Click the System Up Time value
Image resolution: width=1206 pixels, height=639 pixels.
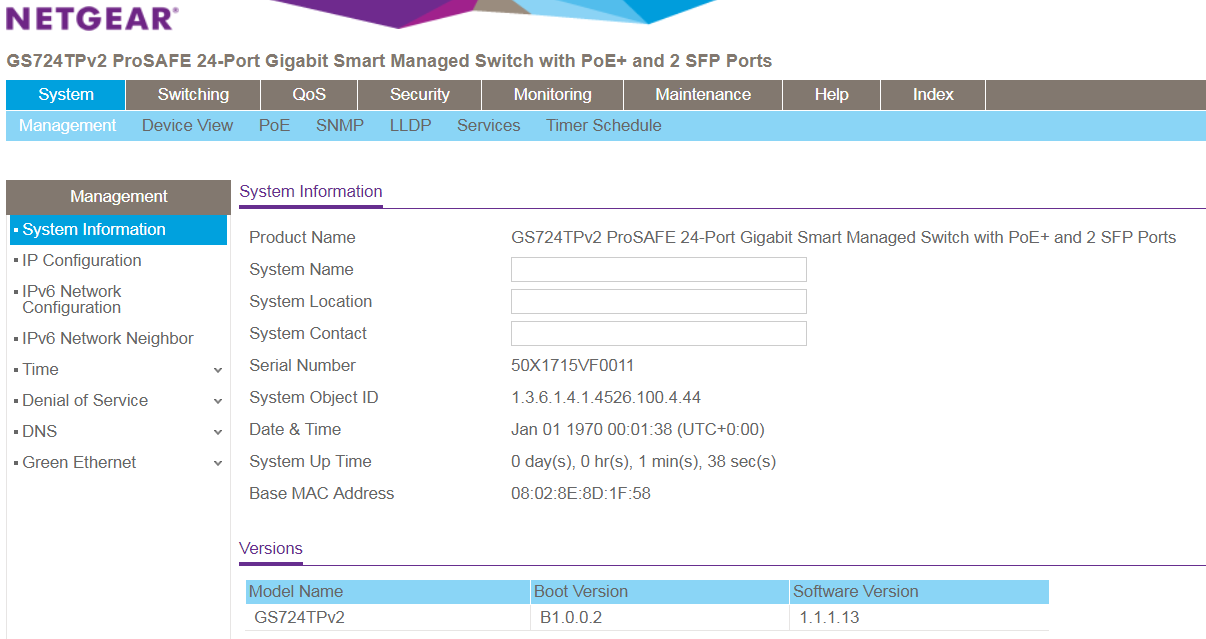click(x=644, y=462)
